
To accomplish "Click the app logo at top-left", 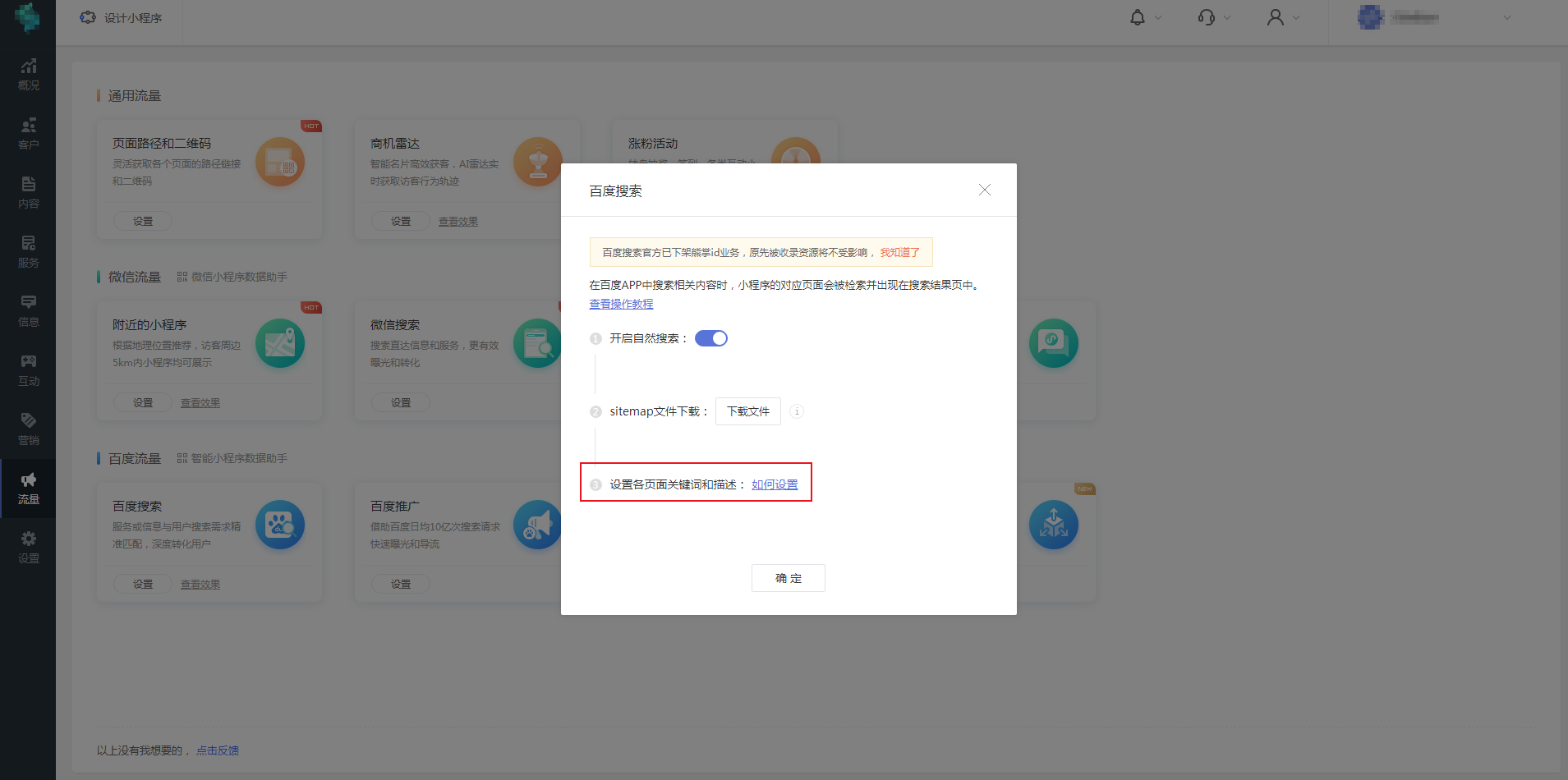I will point(27,17).
